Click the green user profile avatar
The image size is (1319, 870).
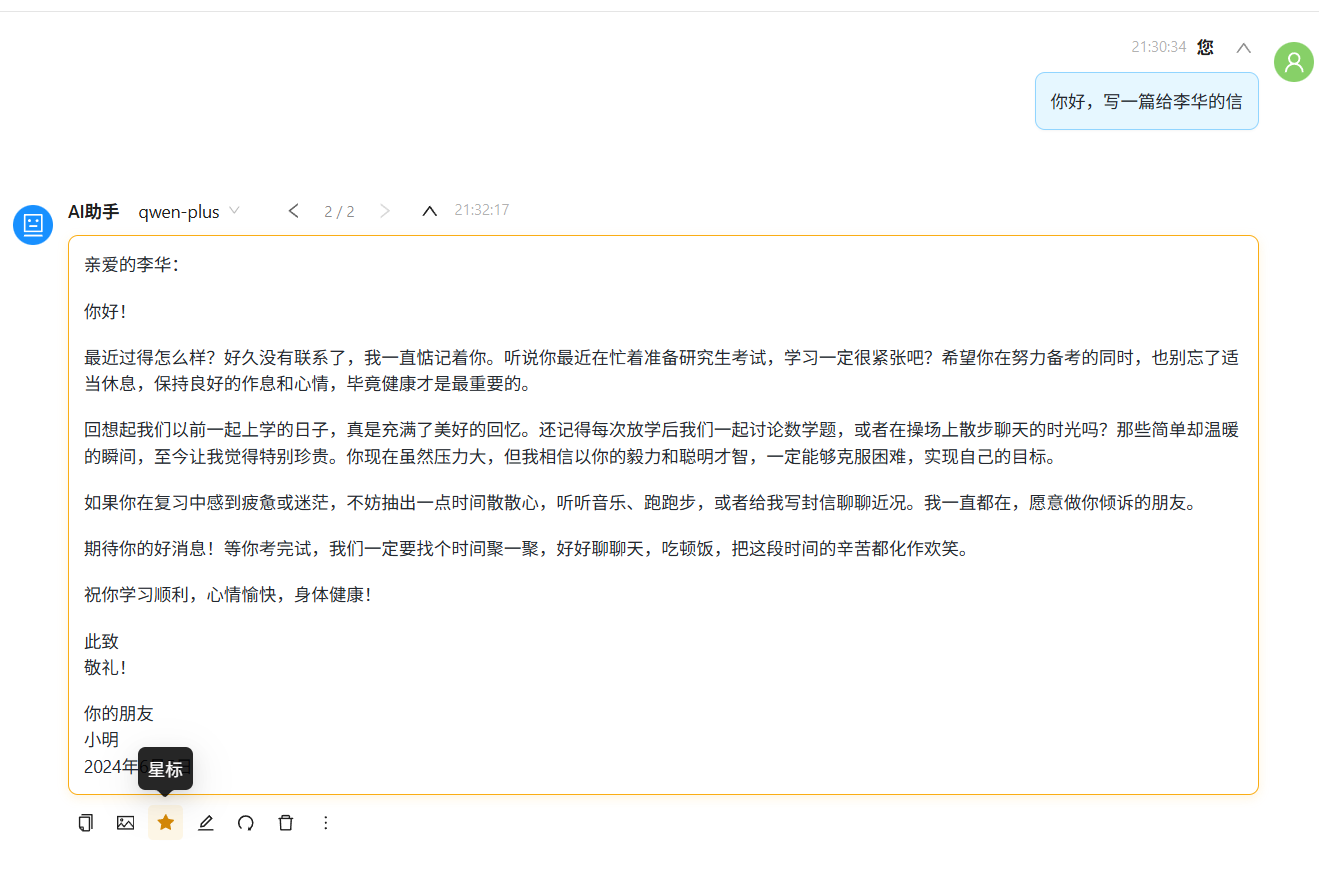pos(1293,61)
